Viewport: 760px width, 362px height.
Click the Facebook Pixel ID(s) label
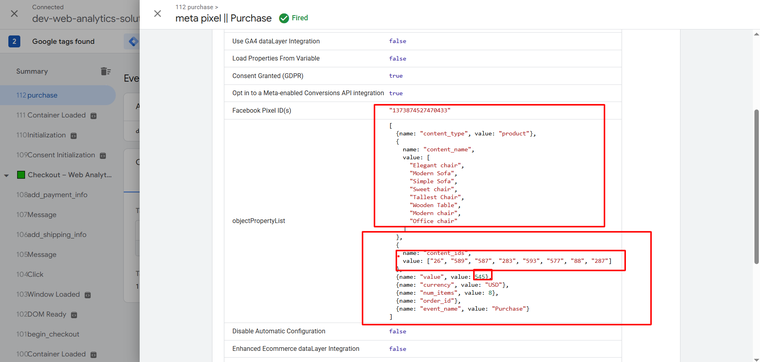tap(262, 110)
